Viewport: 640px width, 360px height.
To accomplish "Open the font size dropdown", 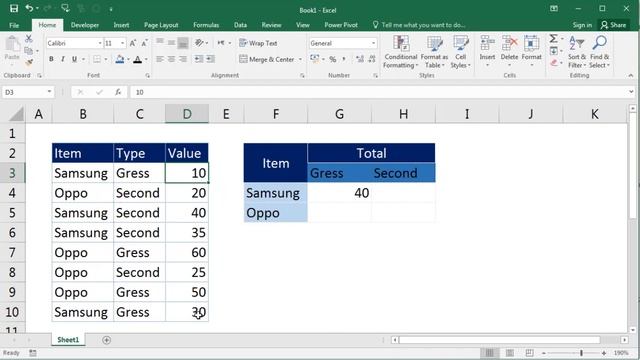I will tap(122, 43).
